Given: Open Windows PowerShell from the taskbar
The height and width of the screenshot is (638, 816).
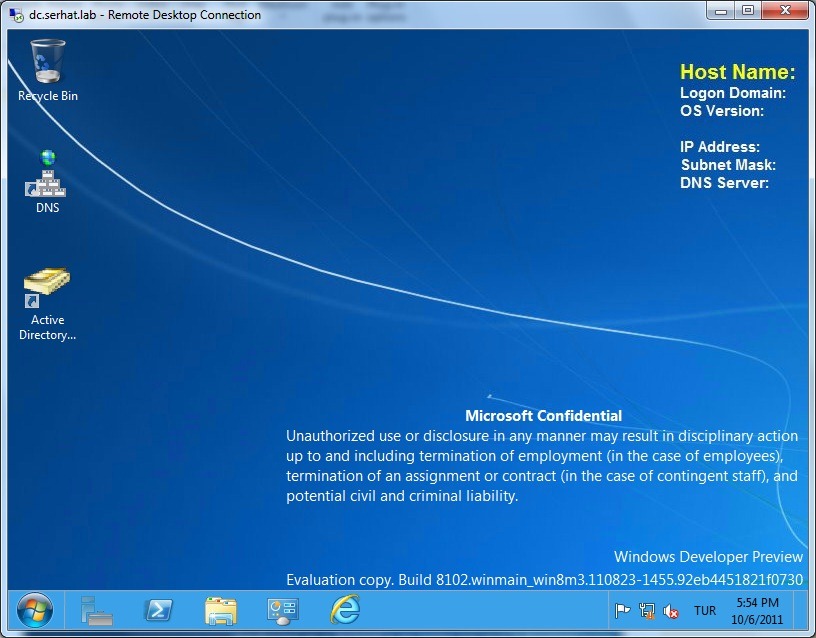Looking at the screenshot, I should pos(158,610).
